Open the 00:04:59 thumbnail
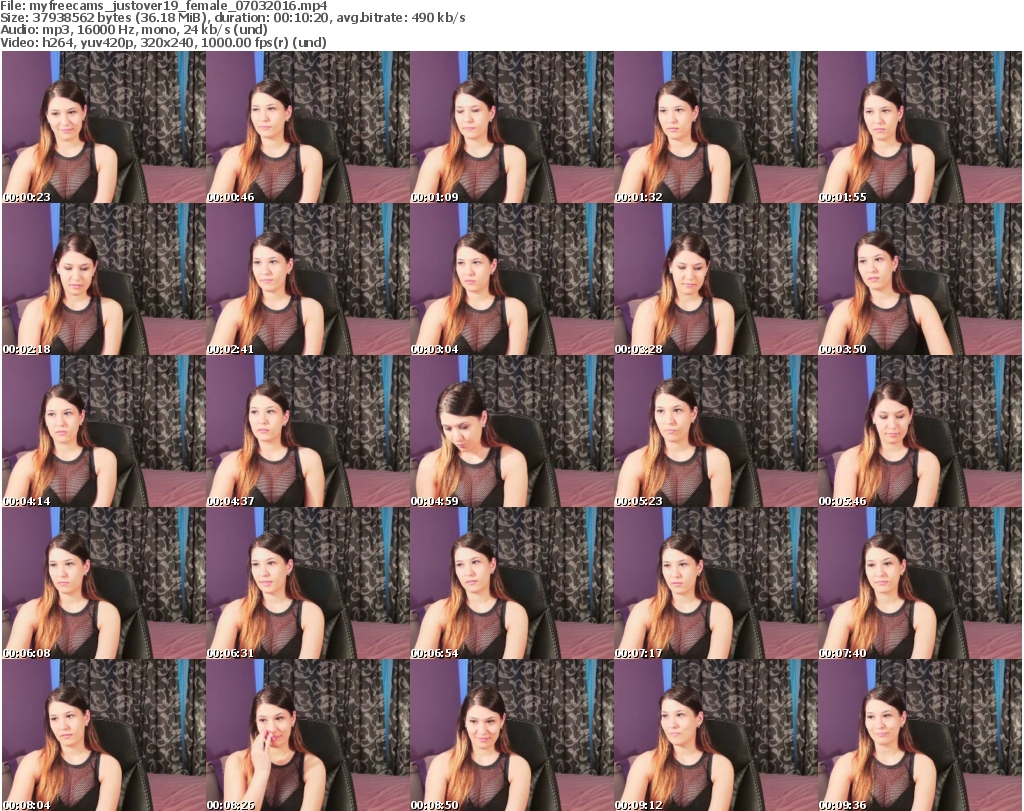Image resolution: width=1024 pixels, height=811 pixels. click(511, 432)
